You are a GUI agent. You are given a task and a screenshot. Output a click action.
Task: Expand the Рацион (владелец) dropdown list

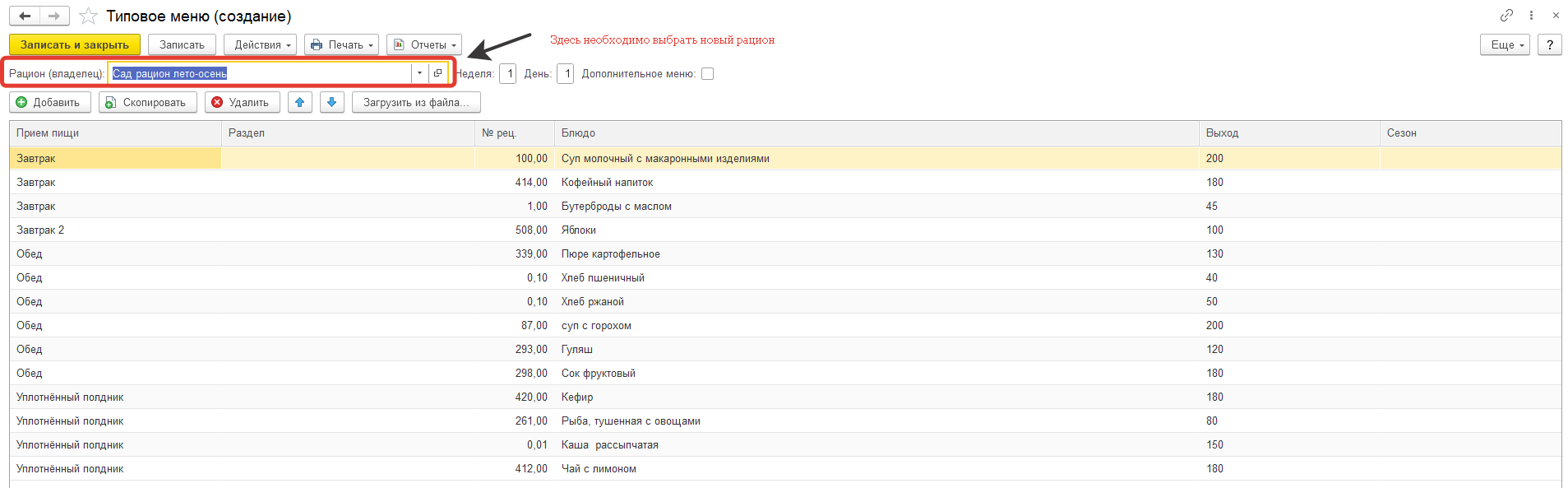[x=419, y=73]
